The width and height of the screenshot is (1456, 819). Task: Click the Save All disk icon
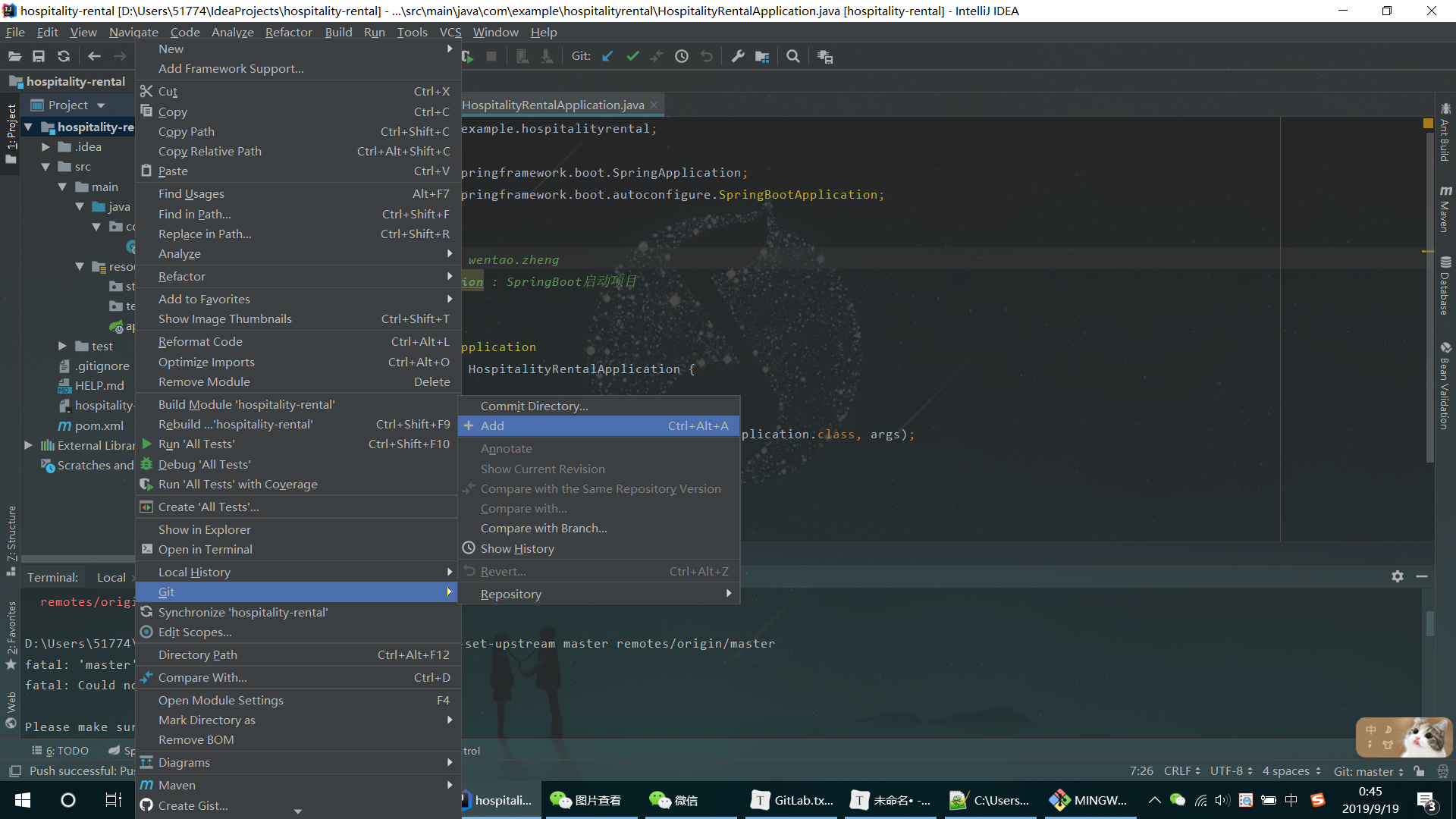[39, 56]
